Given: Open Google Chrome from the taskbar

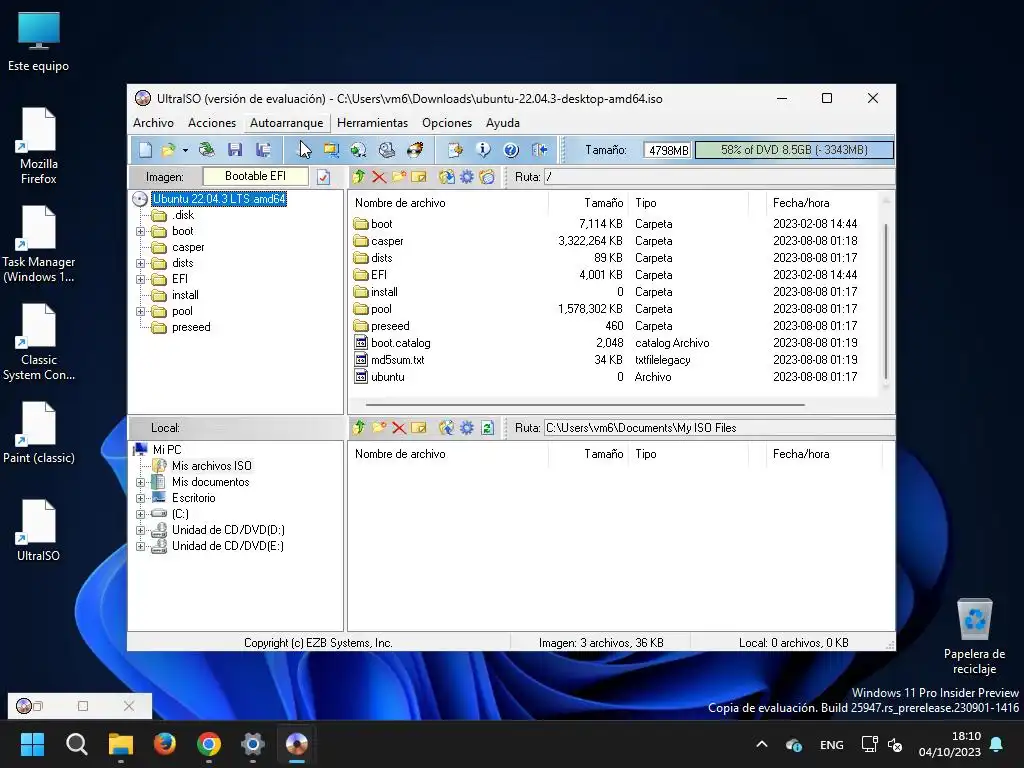Looking at the screenshot, I should click(208, 744).
